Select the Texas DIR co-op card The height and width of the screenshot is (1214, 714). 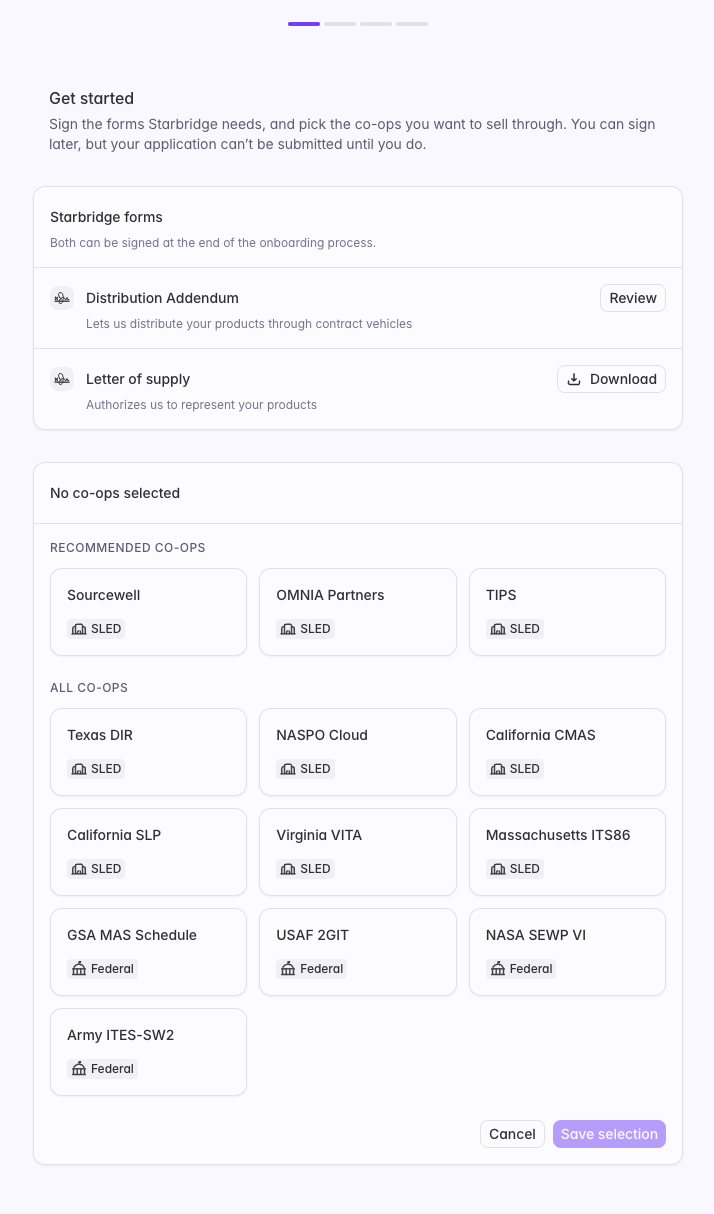(148, 752)
